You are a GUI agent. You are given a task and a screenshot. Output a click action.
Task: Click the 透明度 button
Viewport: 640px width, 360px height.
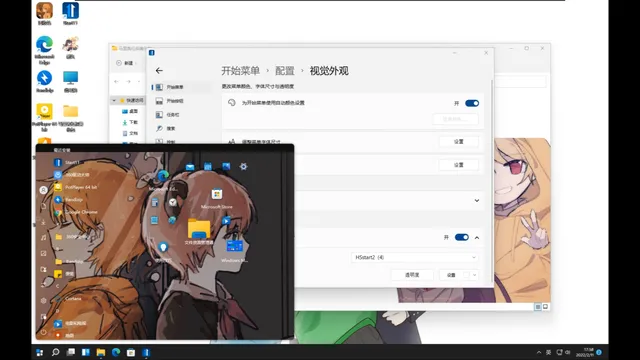(x=412, y=275)
